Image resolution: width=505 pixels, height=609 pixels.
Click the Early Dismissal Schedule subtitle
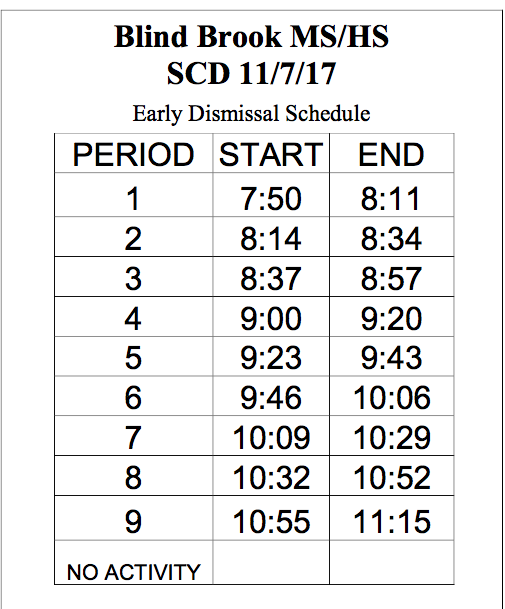[x=251, y=114]
